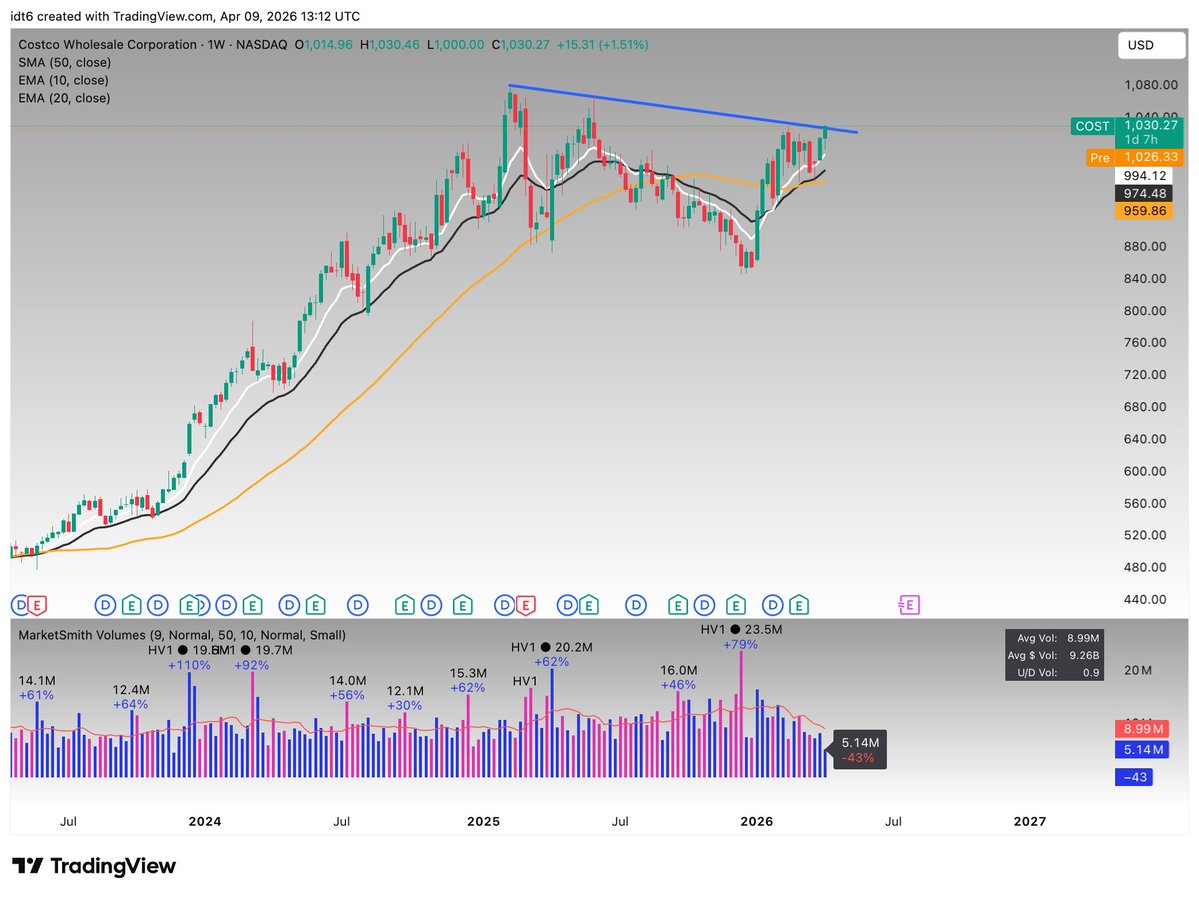Select the SMA (50, close) indicator legend
The image size is (1199, 897).
(x=64, y=63)
